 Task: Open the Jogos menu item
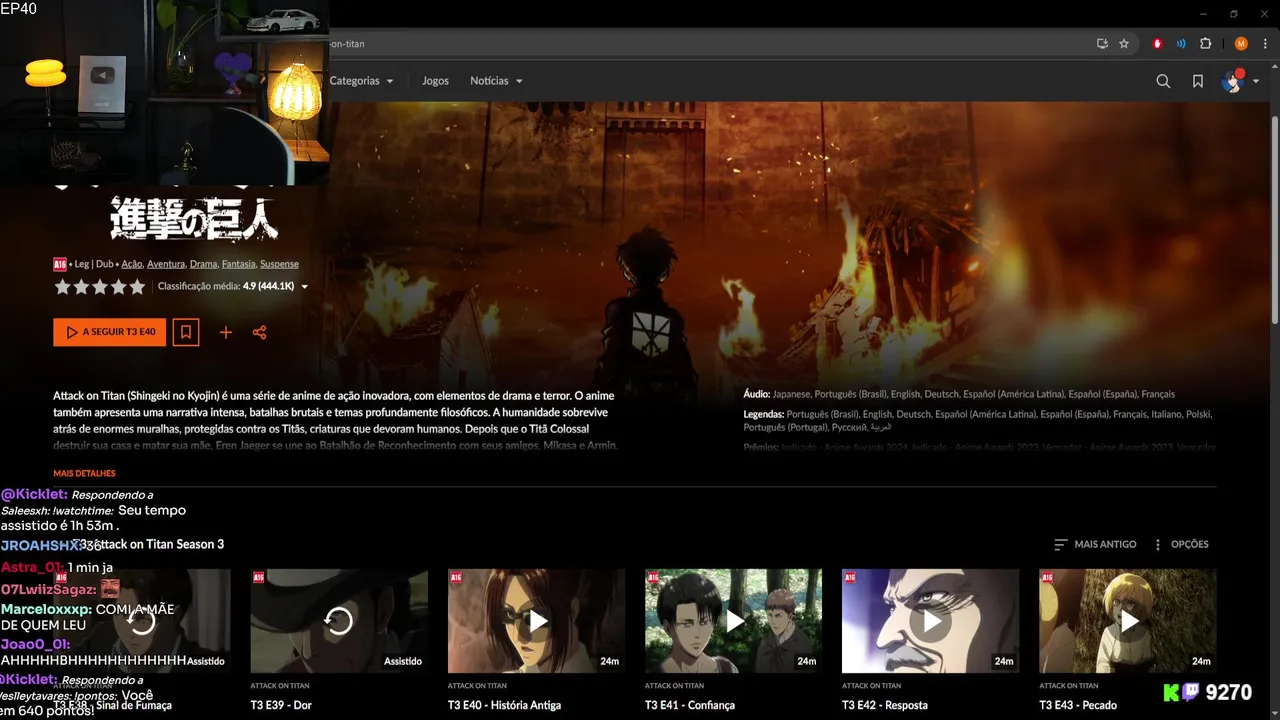(435, 81)
